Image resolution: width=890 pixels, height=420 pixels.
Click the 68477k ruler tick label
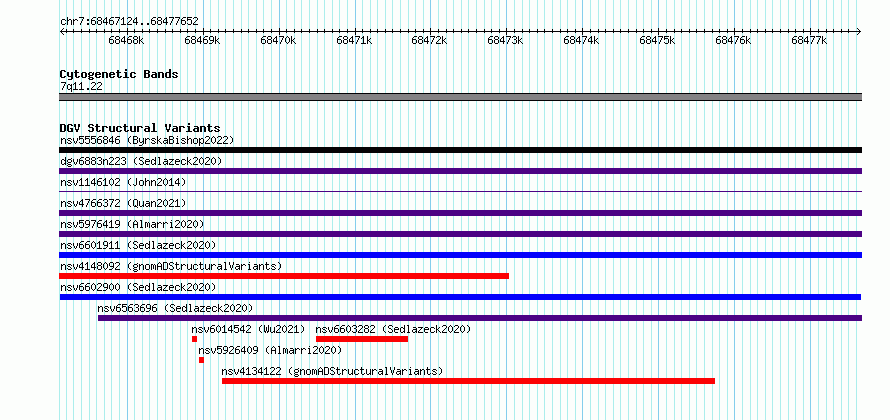pos(809,40)
